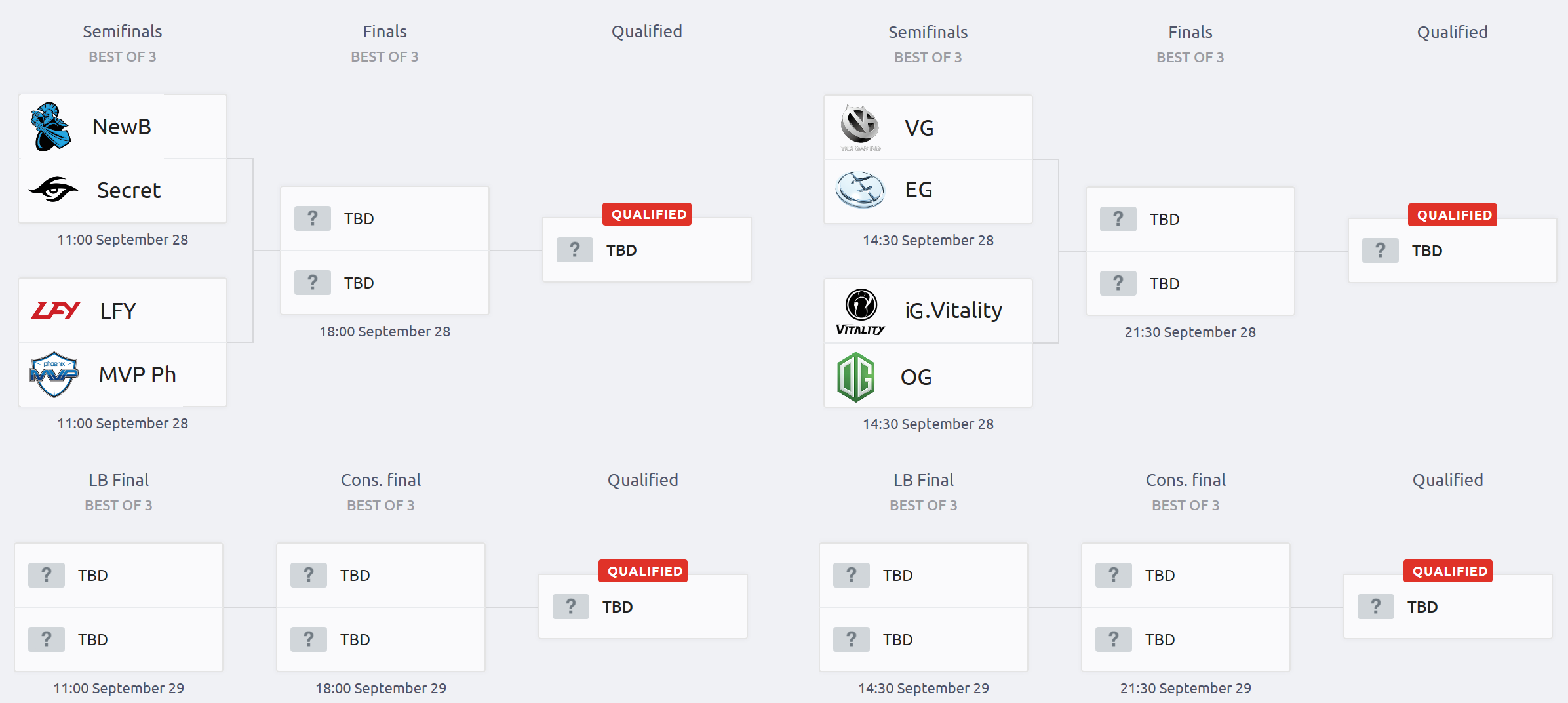The width and height of the screenshot is (1568, 703).
Task: Click the green OG logo
Action: 856,376
